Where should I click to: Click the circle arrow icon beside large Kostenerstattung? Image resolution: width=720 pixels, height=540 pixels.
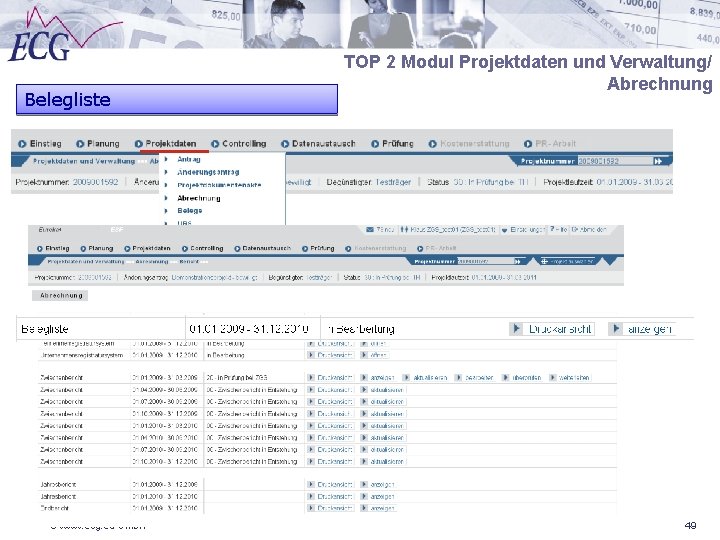(x=433, y=144)
